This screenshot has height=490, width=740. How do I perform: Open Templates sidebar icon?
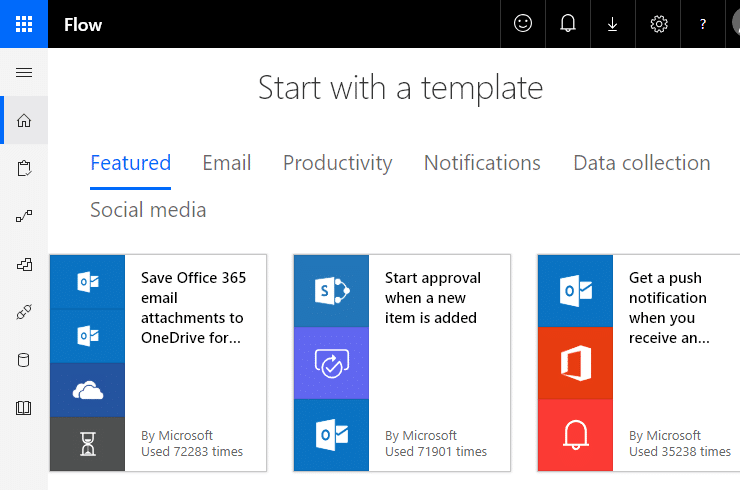click(x=24, y=264)
